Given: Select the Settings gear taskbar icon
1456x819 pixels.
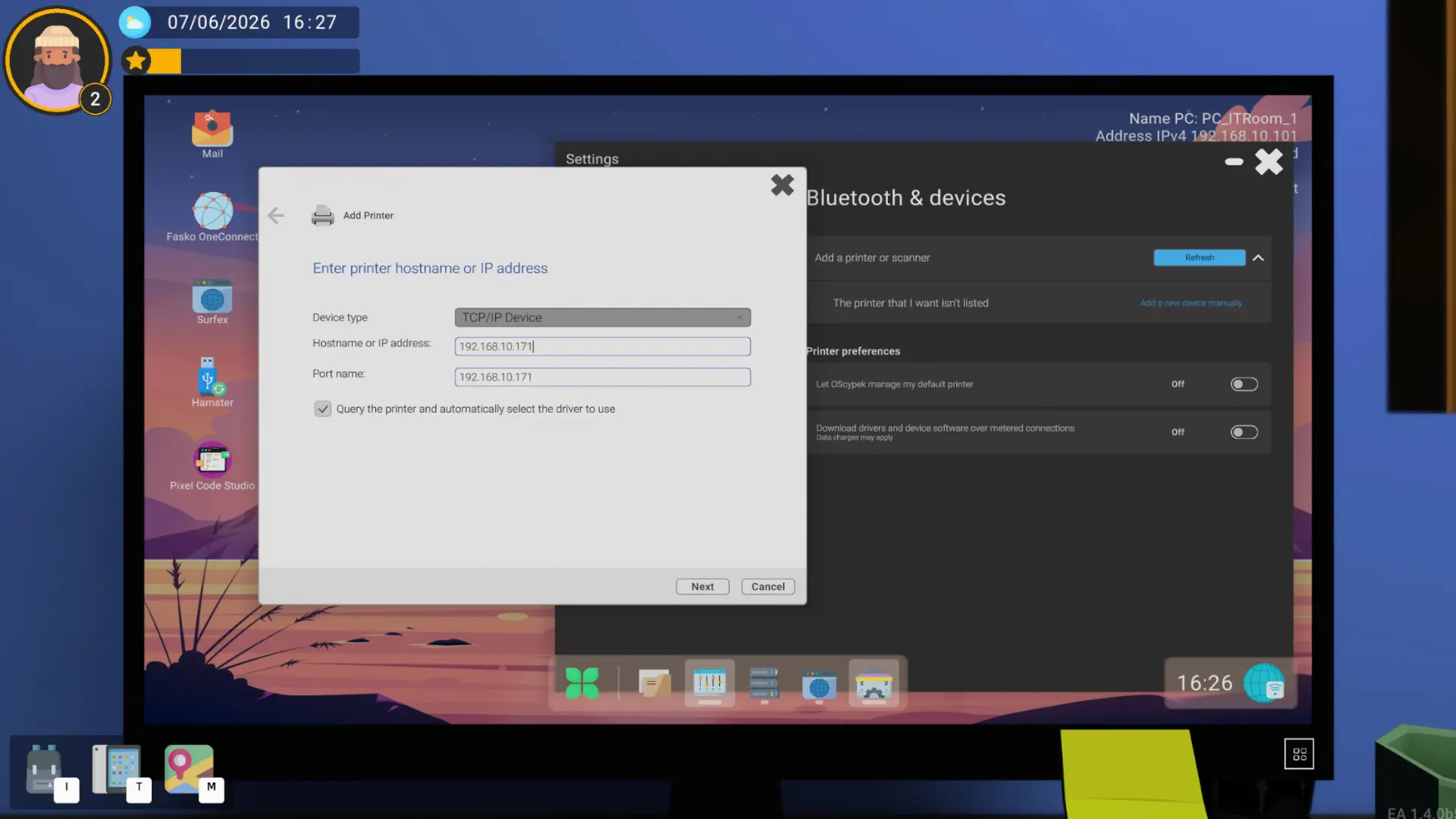Looking at the screenshot, I should [x=874, y=686].
